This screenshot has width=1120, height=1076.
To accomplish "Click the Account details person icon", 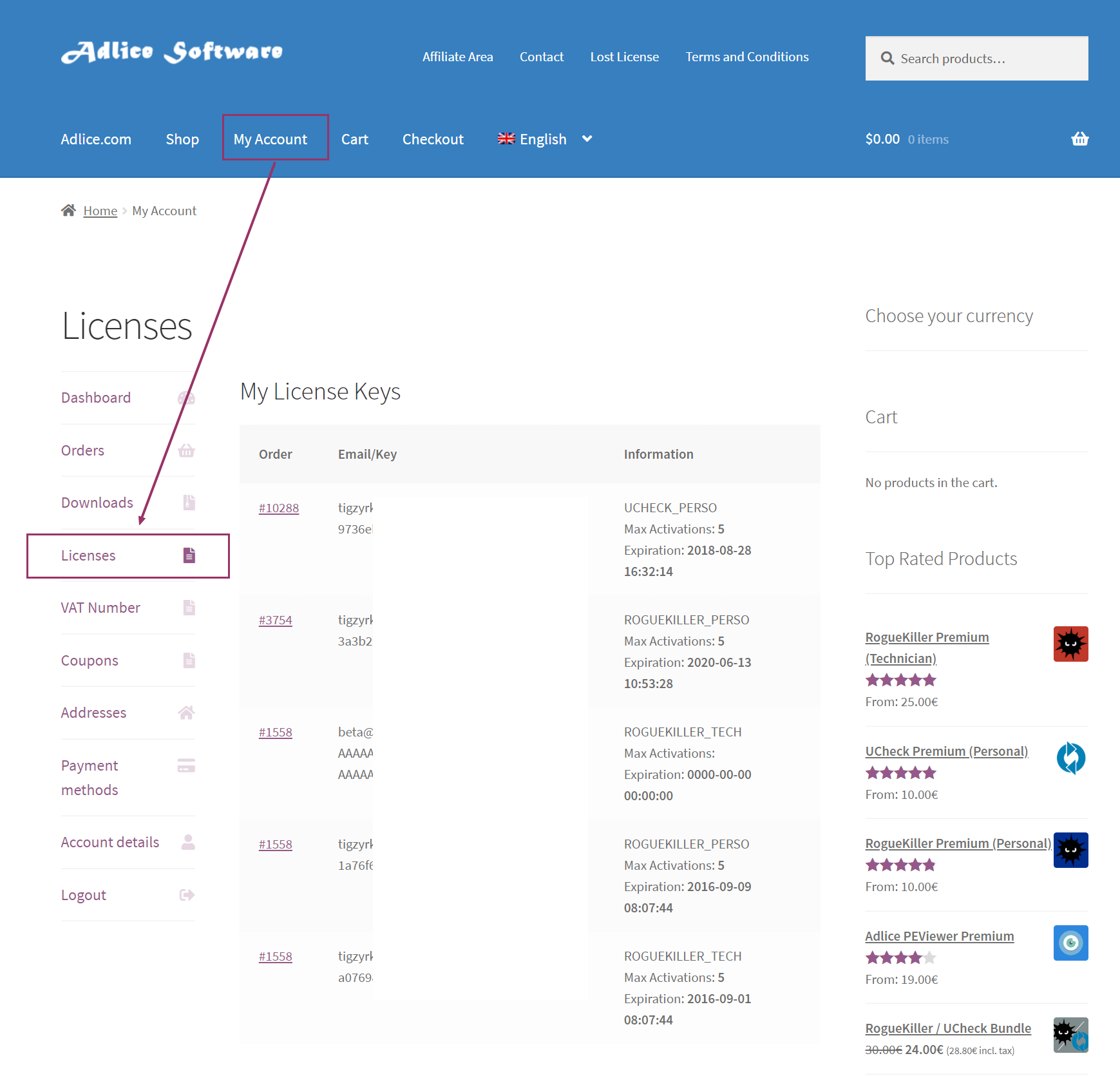I will (187, 842).
